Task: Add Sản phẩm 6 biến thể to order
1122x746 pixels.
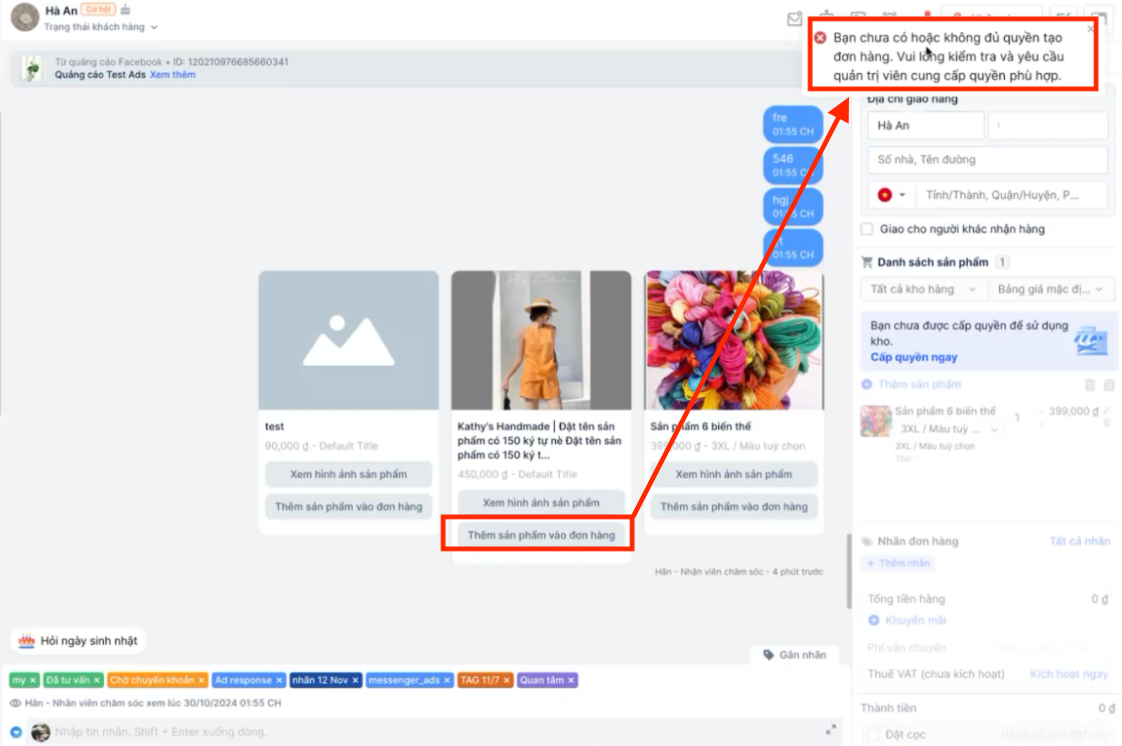Action: pos(733,506)
